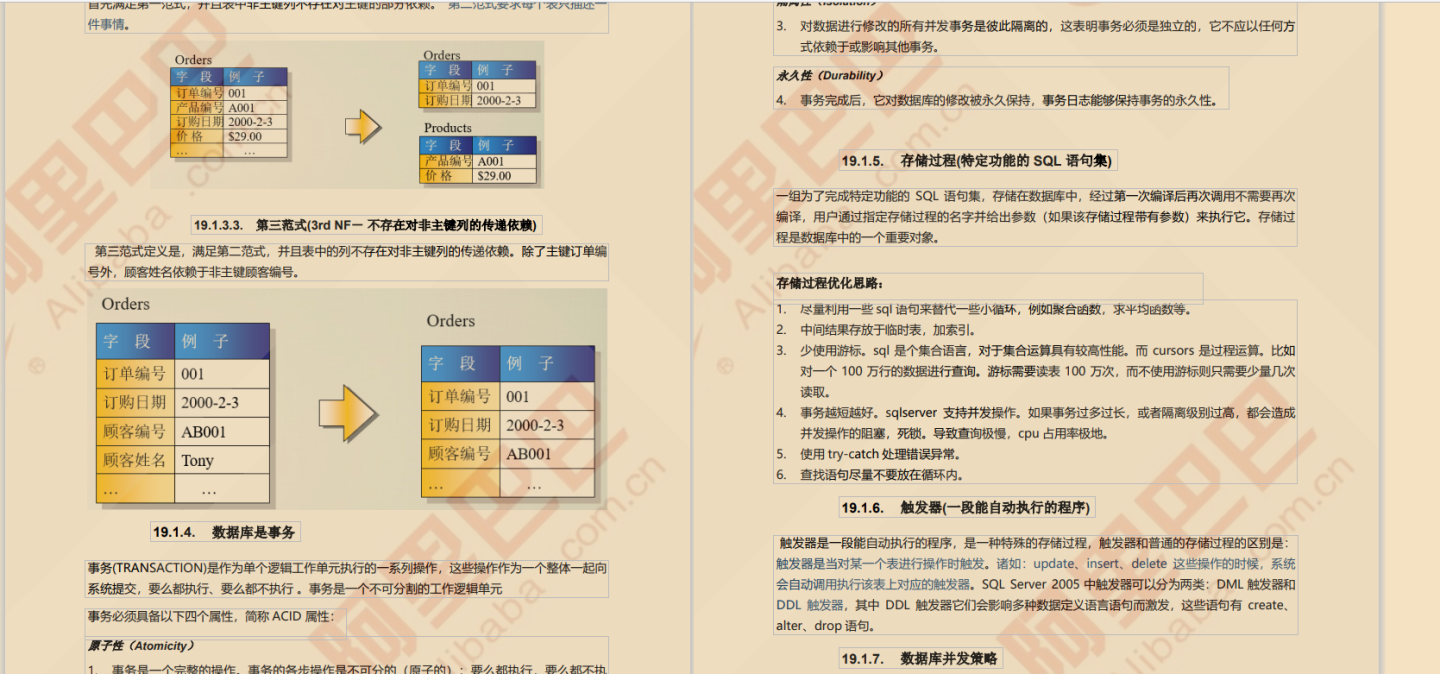
Task: Click list item "中间结果存放于临时表，加索引。"
Action: (x=877, y=330)
